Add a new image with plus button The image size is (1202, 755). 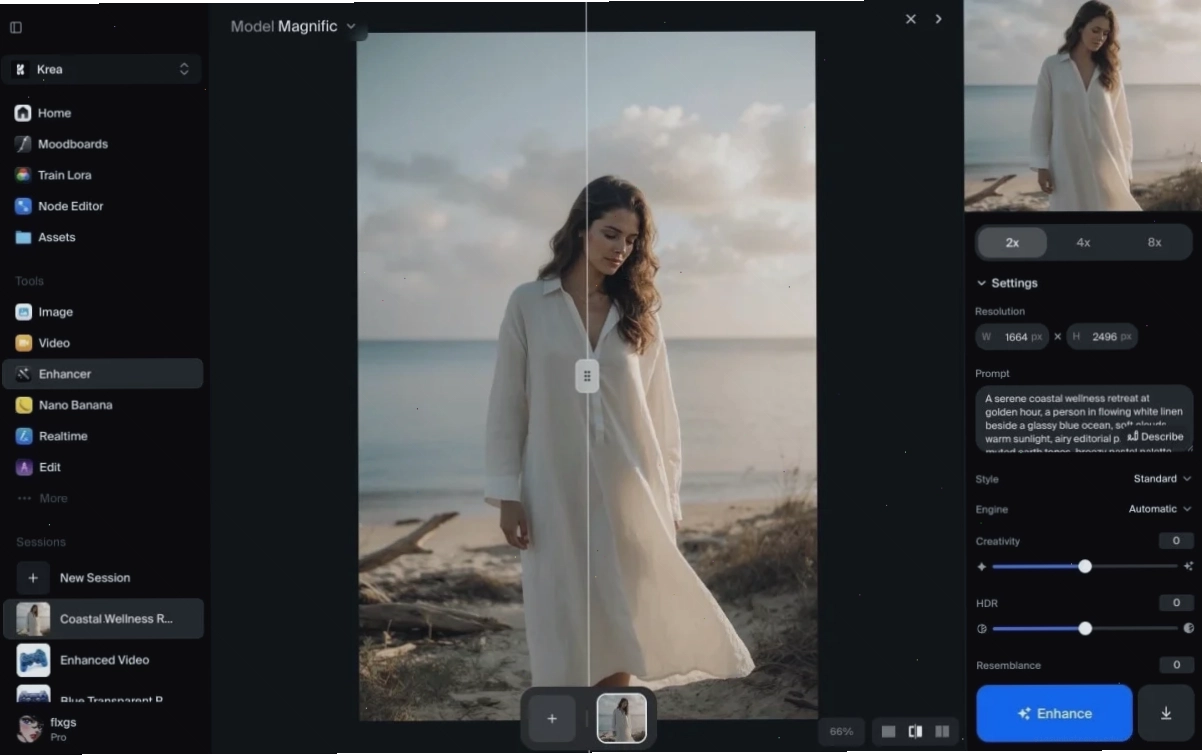pos(551,718)
